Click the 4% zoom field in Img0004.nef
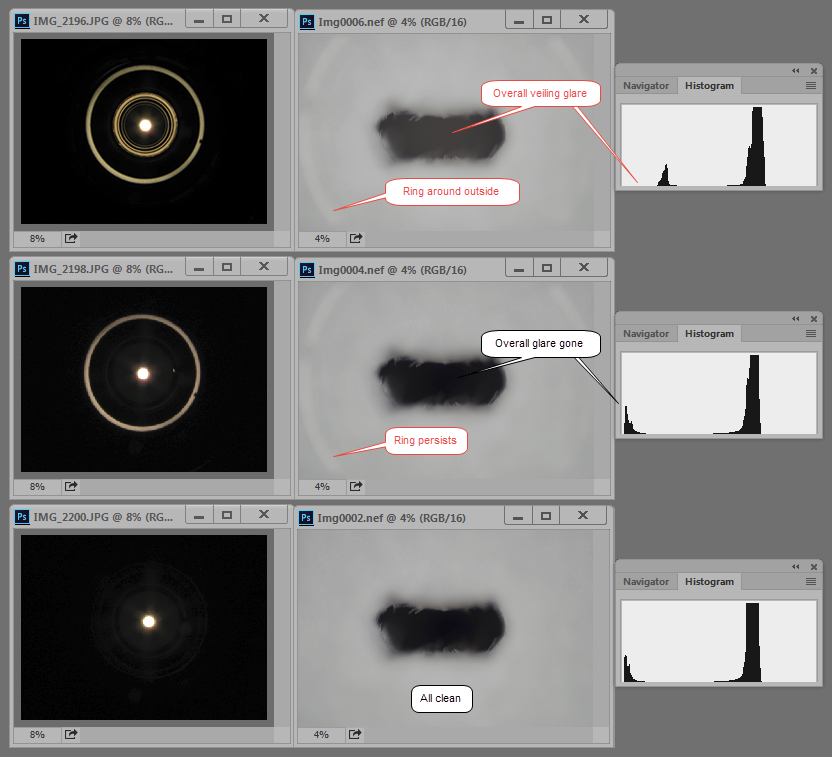 coord(322,486)
